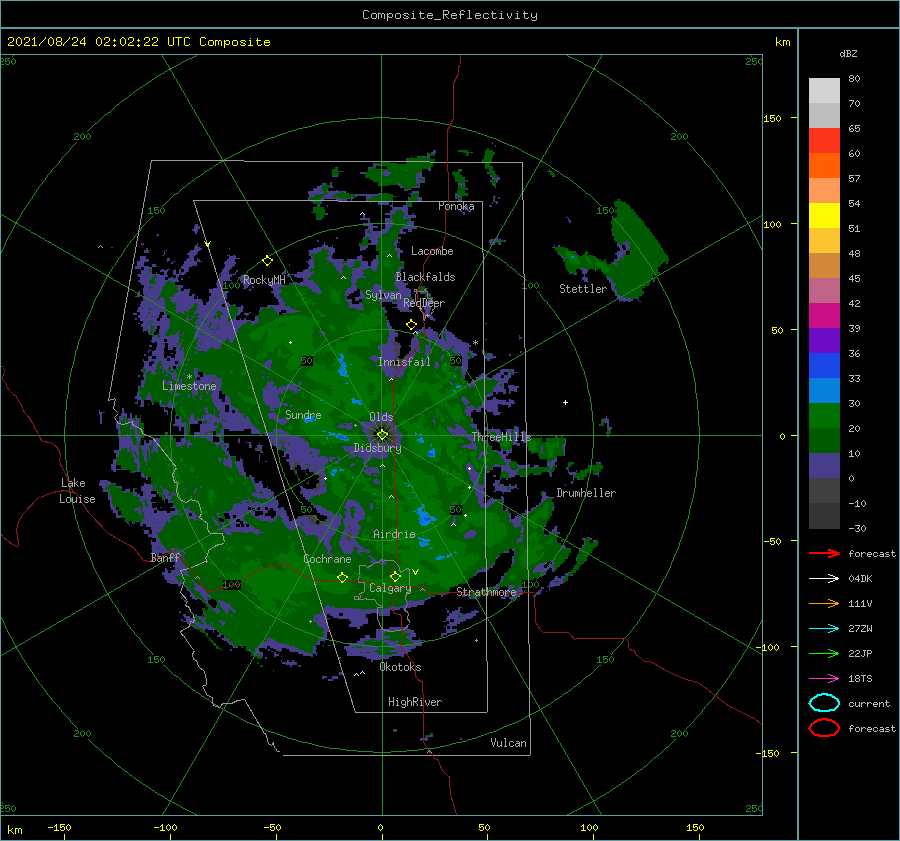
Task: Click the Lacombe city label
Action: [432, 251]
